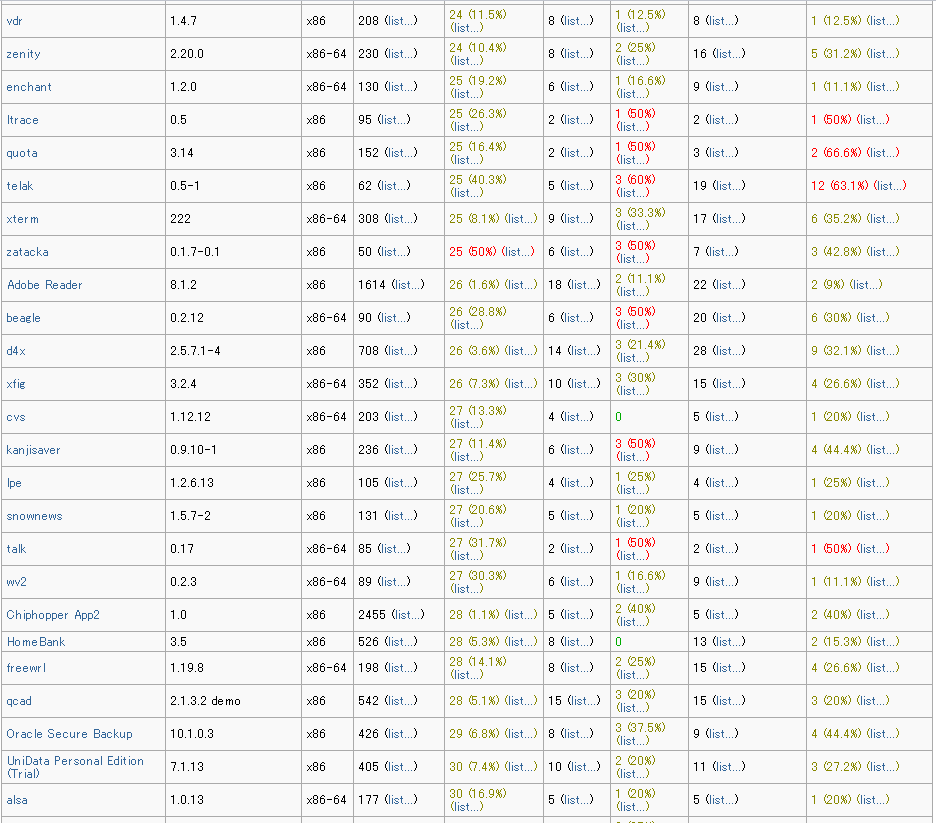Screen dimensions: 936x823
Task: Select version text 2.1.3.2 demo
Action: 205,701
